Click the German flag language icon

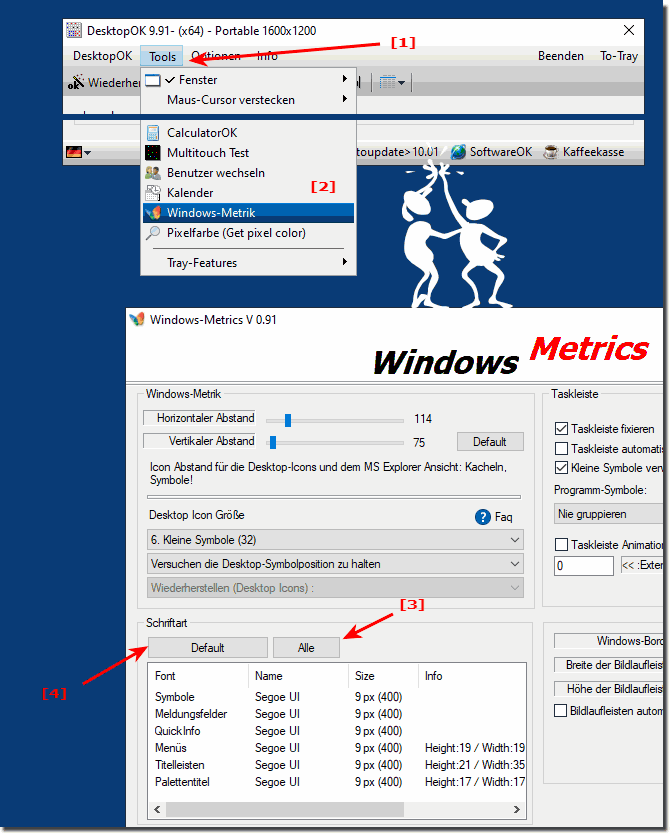click(74, 153)
